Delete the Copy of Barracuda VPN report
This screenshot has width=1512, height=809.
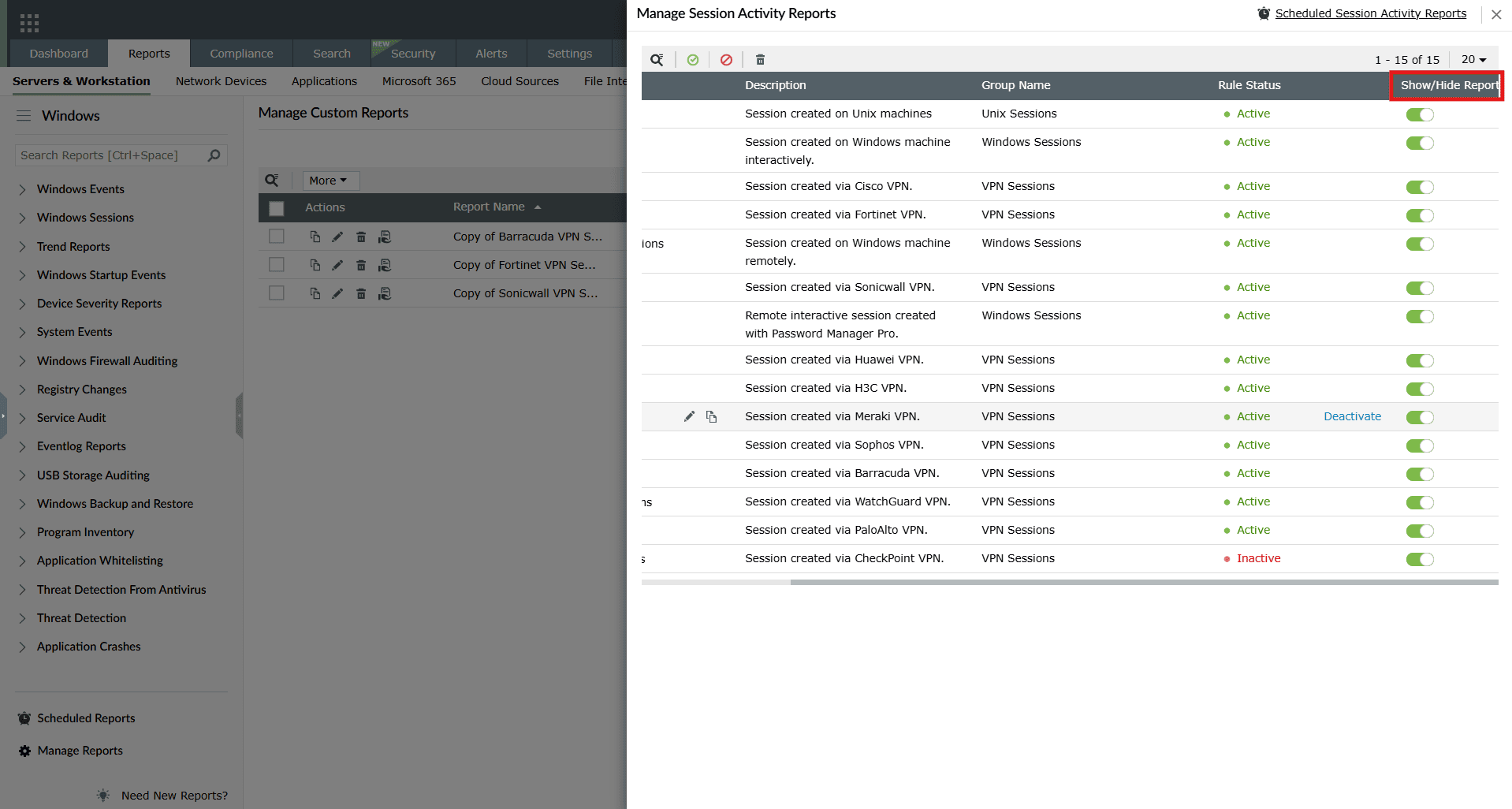point(361,237)
